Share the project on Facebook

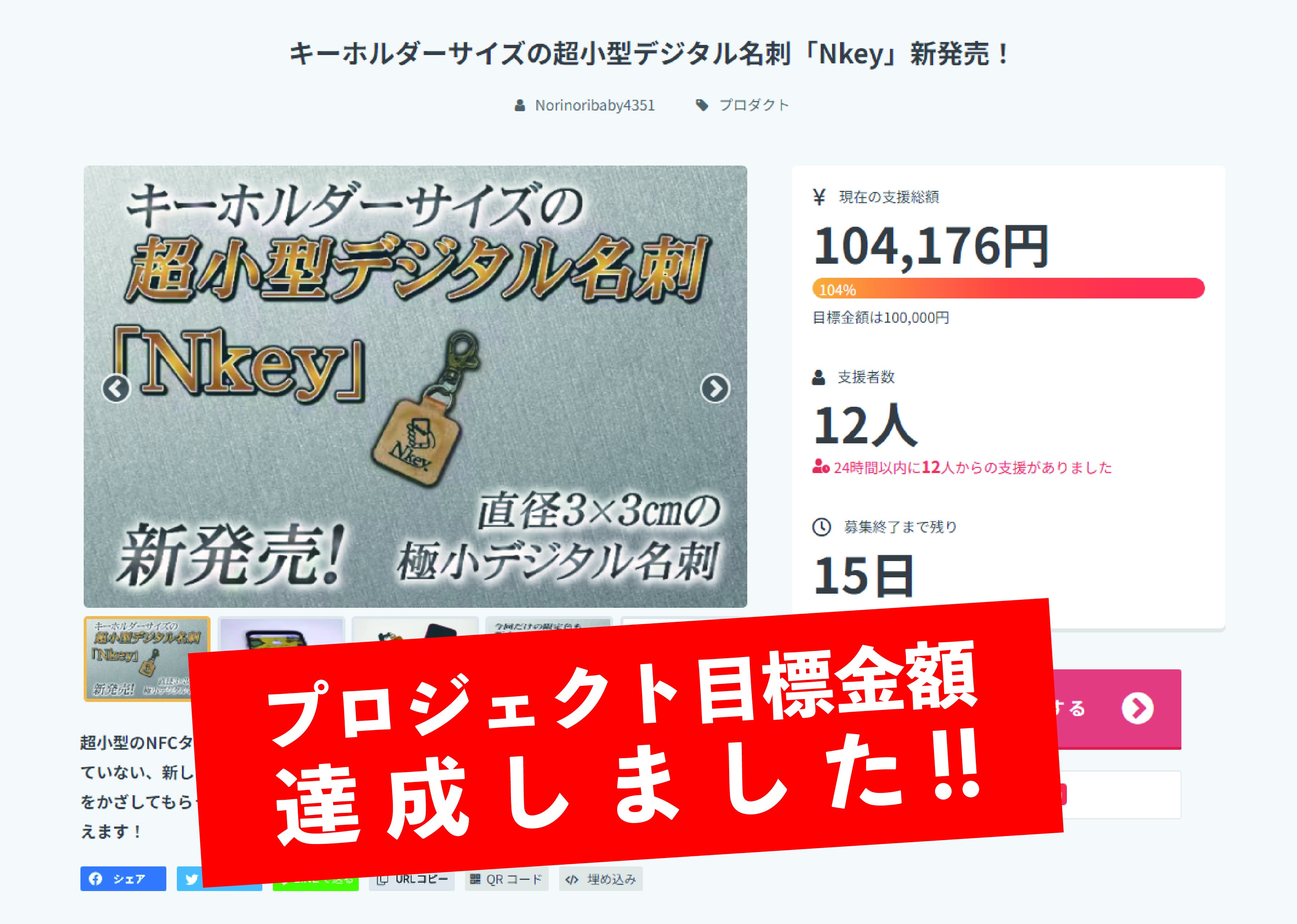click(x=123, y=878)
